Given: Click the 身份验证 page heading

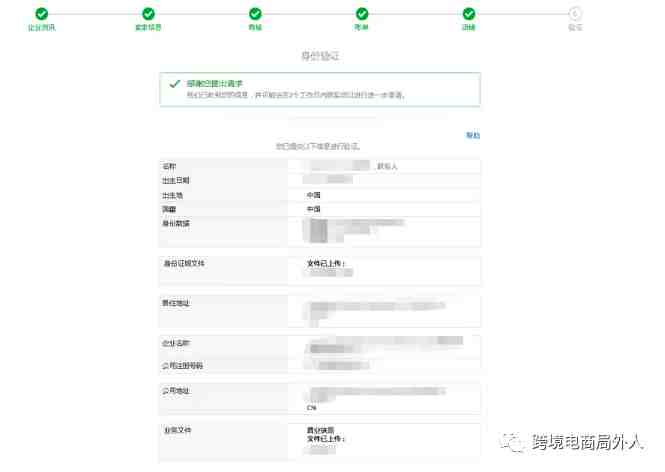Looking at the screenshot, I should [x=320, y=56].
